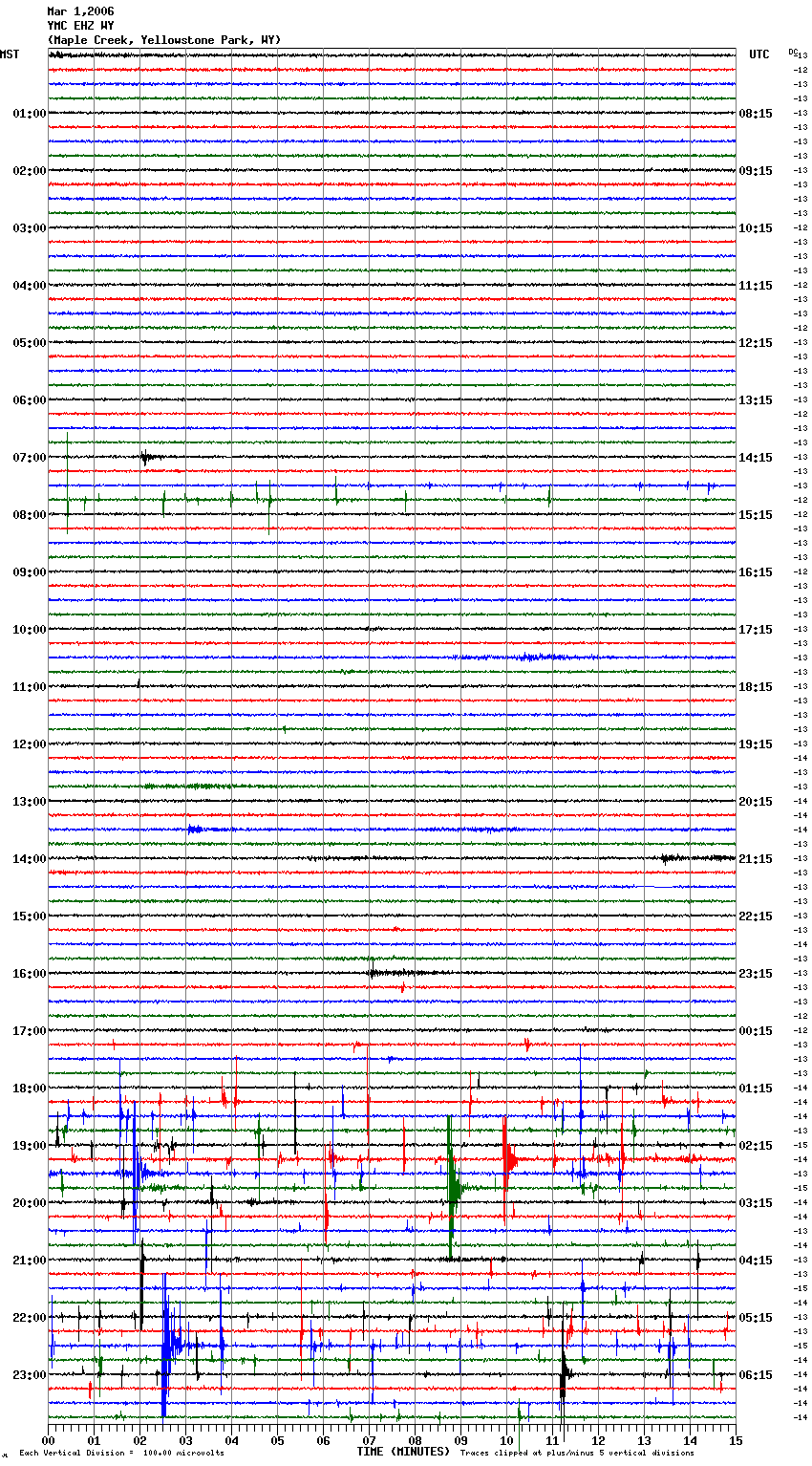Select the 05:00 MST time label
This screenshot has width=812, height=1466.
pos(30,343)
